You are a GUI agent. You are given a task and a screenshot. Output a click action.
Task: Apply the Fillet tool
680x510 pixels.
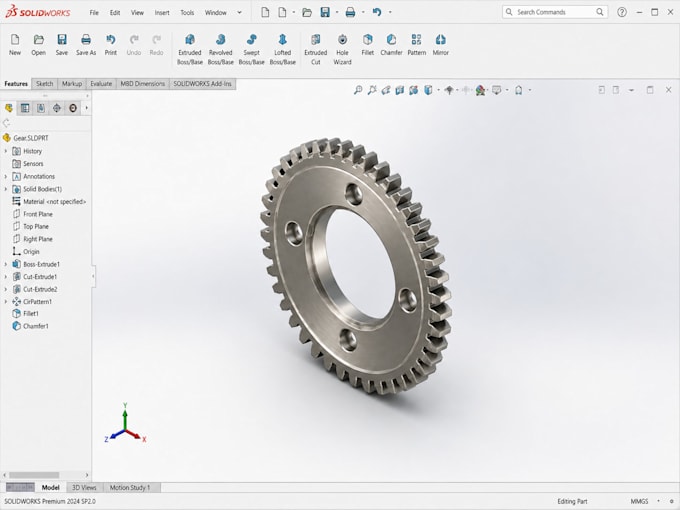(x=368, y=45)
